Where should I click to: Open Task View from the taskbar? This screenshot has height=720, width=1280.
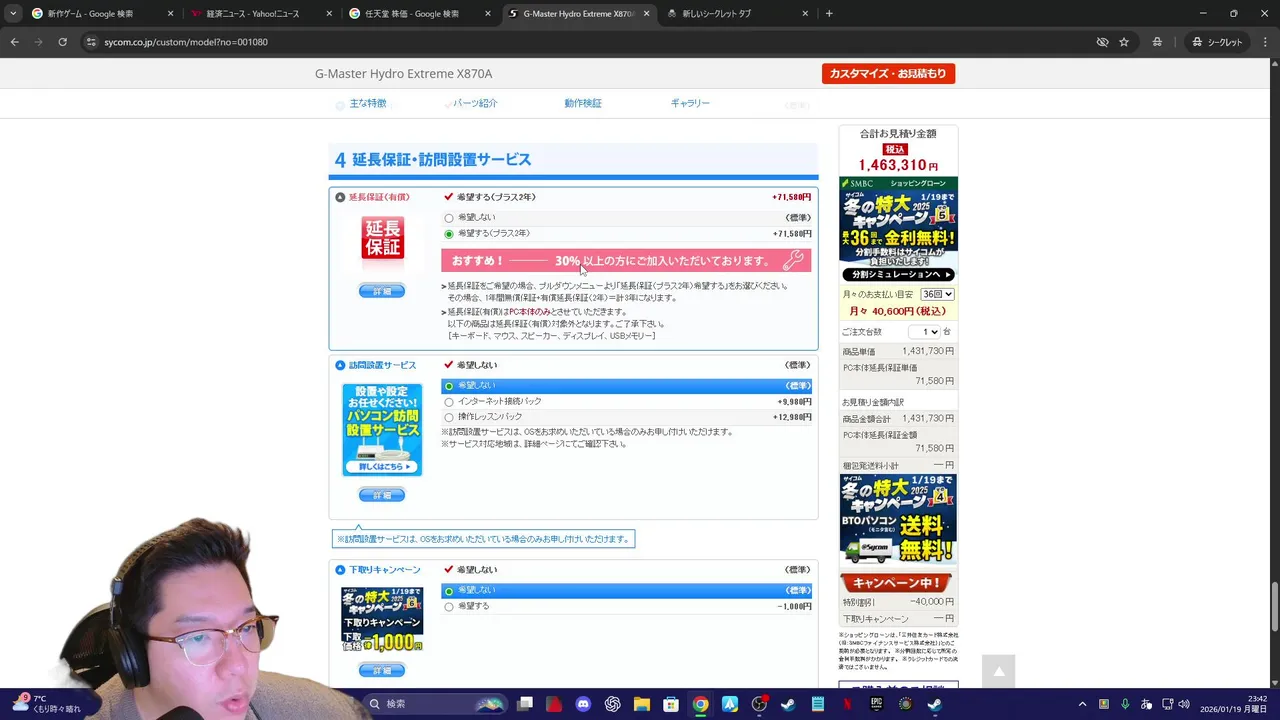tap(525, 704)
